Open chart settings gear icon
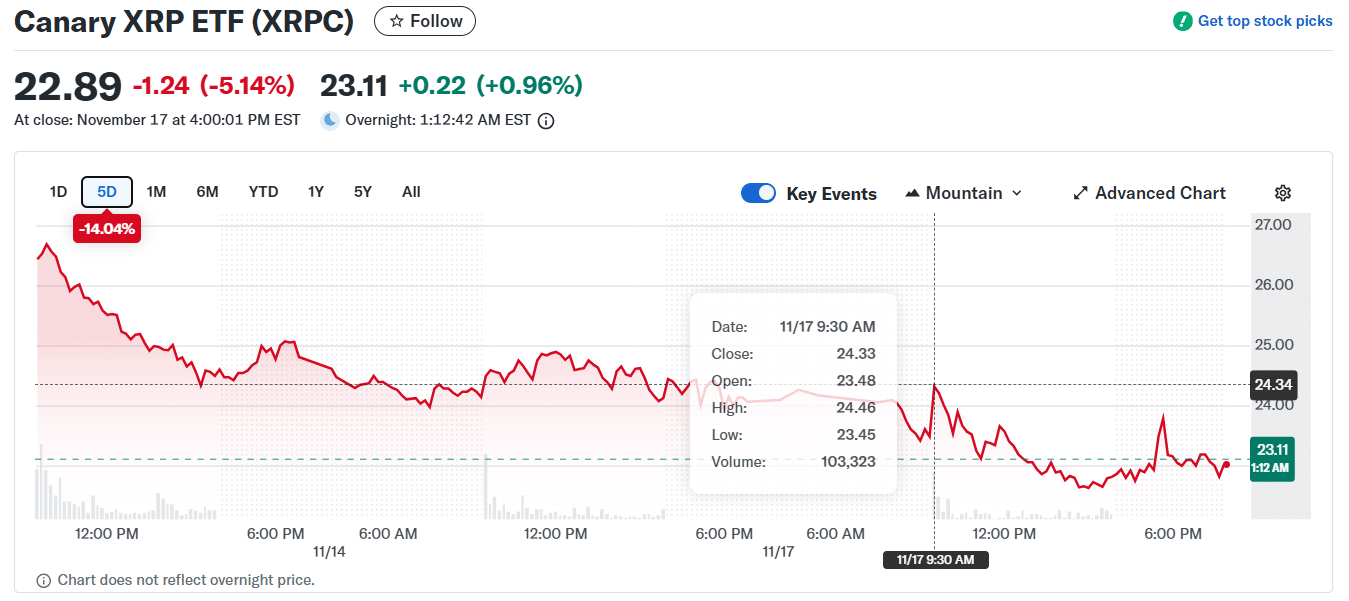Image resolution: width=1349 pixels, height=601 pixels. [1283, 193]
